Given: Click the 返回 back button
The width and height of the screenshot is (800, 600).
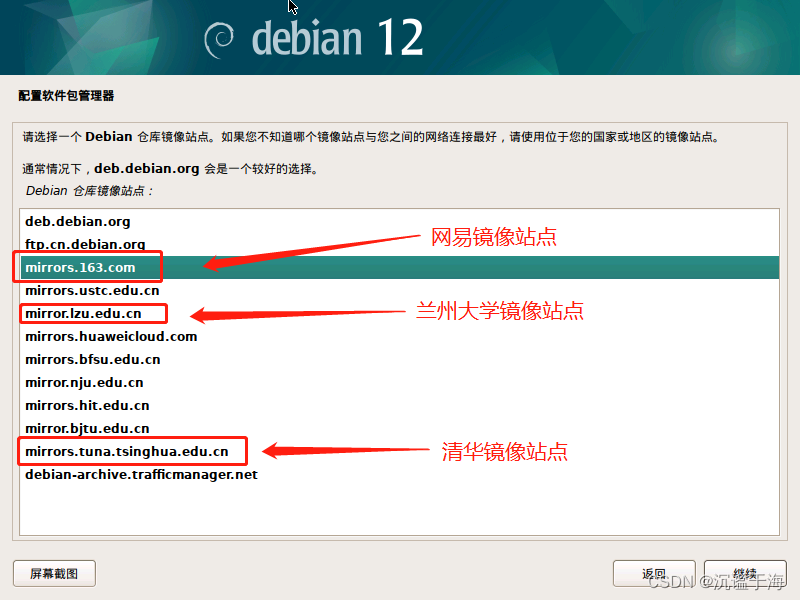Looking at the screenshot, I should point(654,573).
